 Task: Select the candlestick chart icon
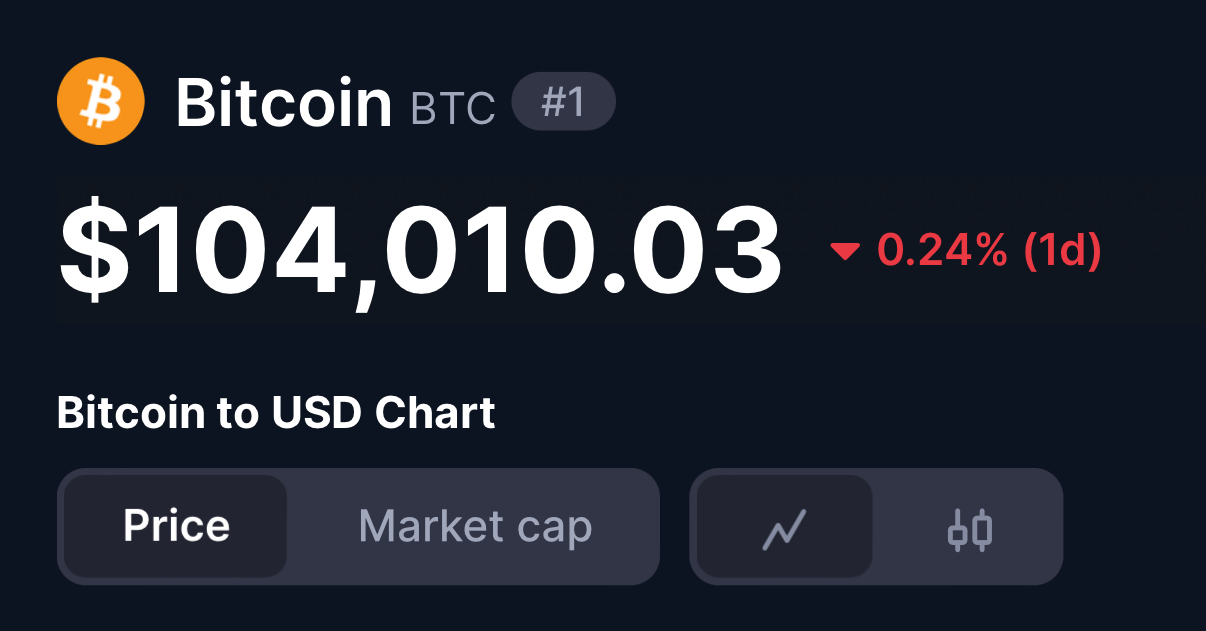coord(969,527)
